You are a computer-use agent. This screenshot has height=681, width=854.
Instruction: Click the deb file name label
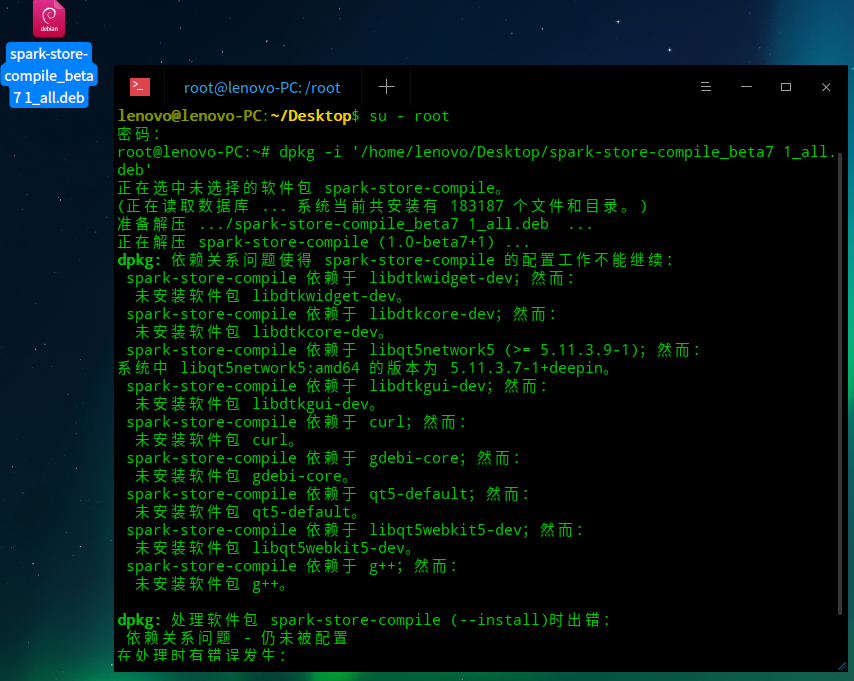(x=49, y=76)
